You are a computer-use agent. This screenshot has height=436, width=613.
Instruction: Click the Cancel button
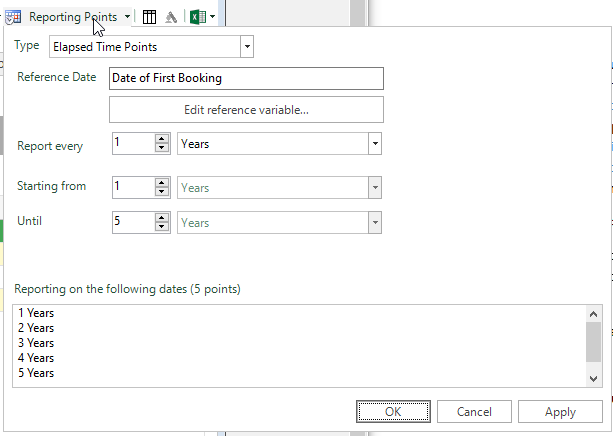click(474, 411)
